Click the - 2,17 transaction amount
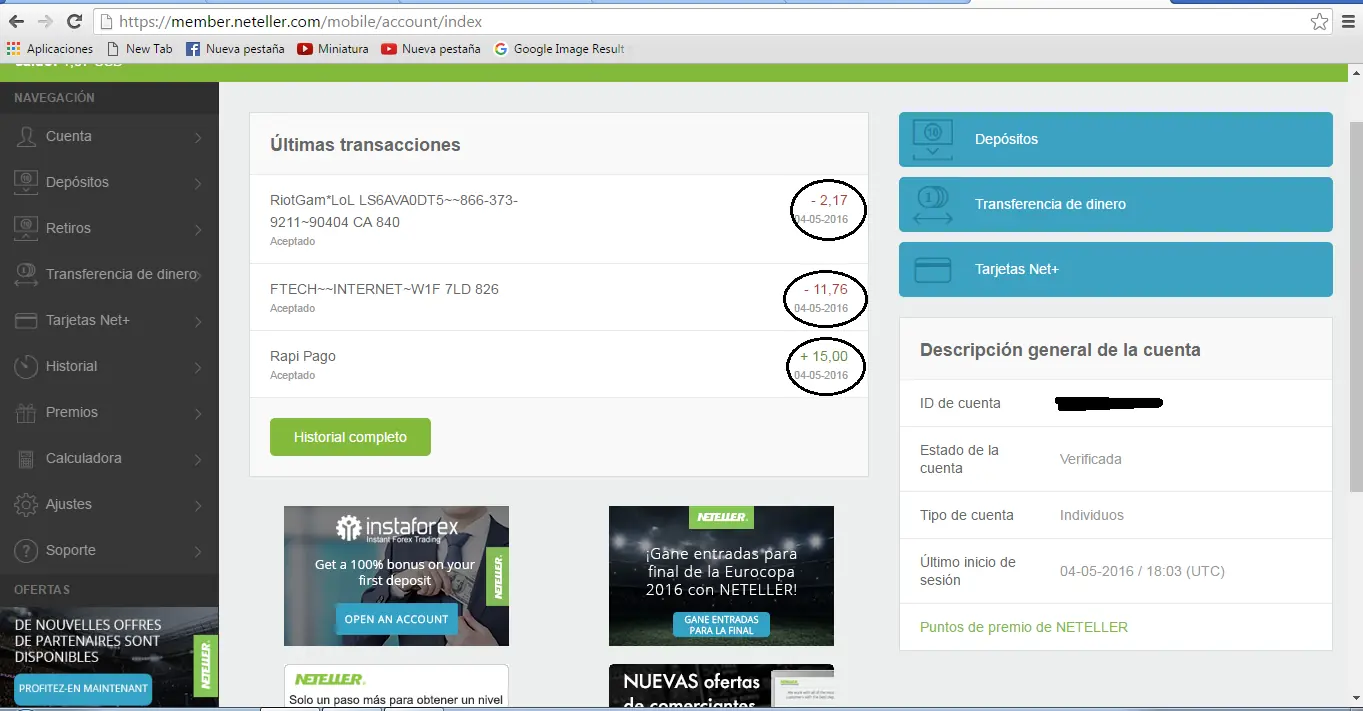The height and width of the screenshot is (711, 1363). click(x=829, y=201)
